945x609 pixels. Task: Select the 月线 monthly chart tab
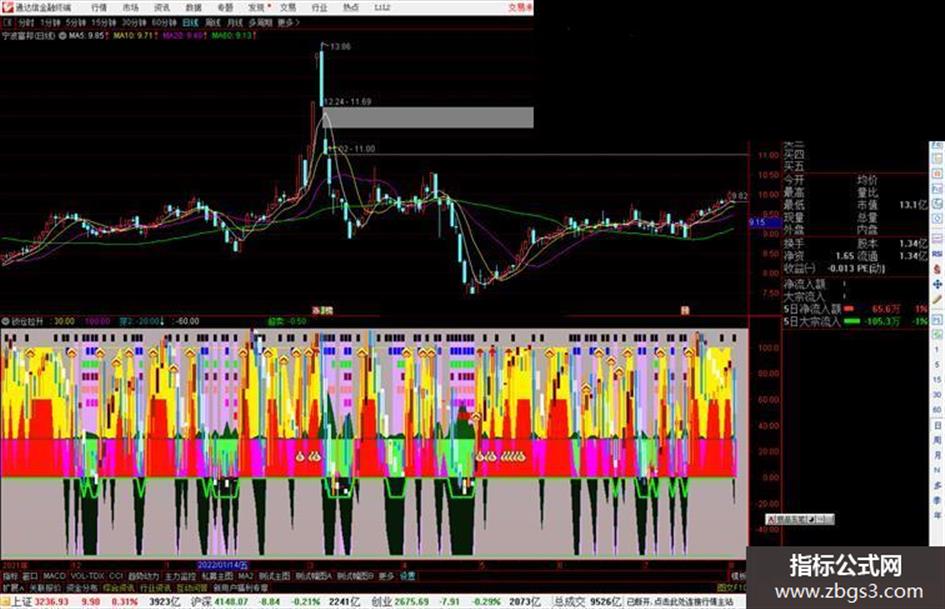click(234, 22)
